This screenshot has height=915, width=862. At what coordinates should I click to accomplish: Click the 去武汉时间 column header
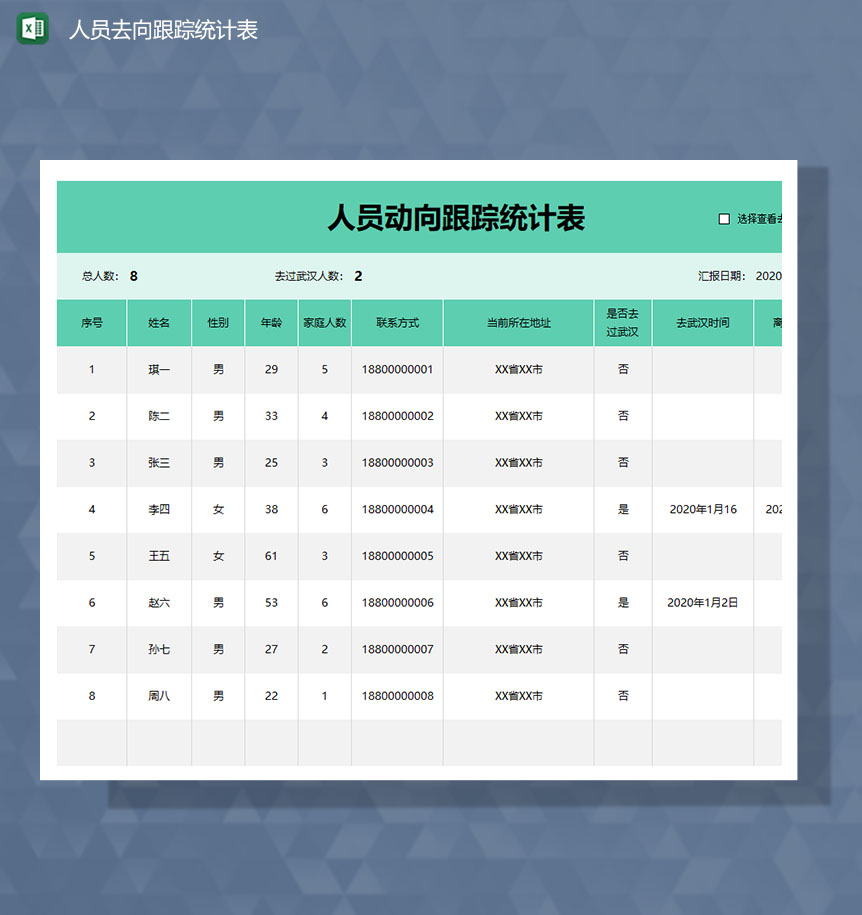[701, 322]
